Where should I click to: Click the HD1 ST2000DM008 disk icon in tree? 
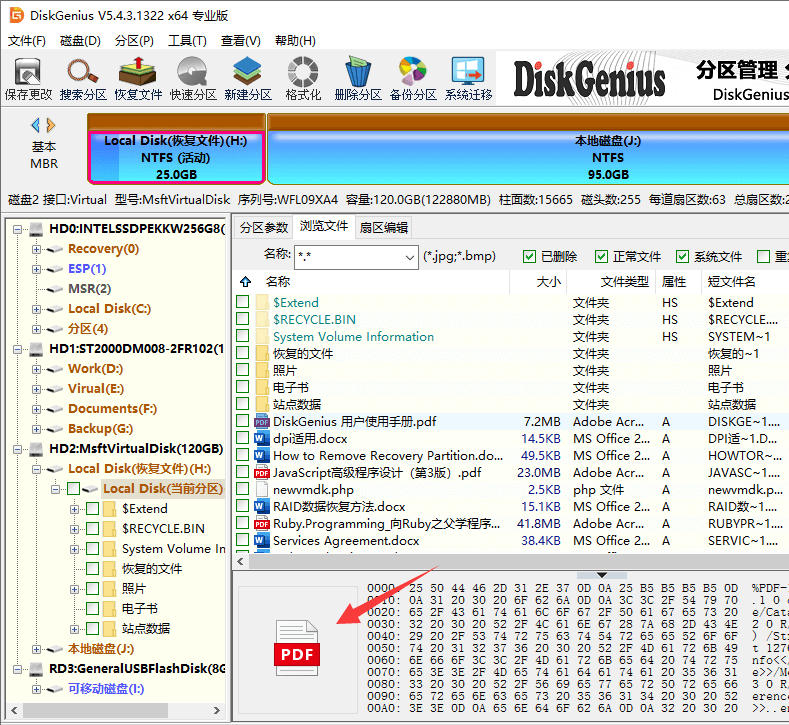pyautogui.click(x=36, y=349)
